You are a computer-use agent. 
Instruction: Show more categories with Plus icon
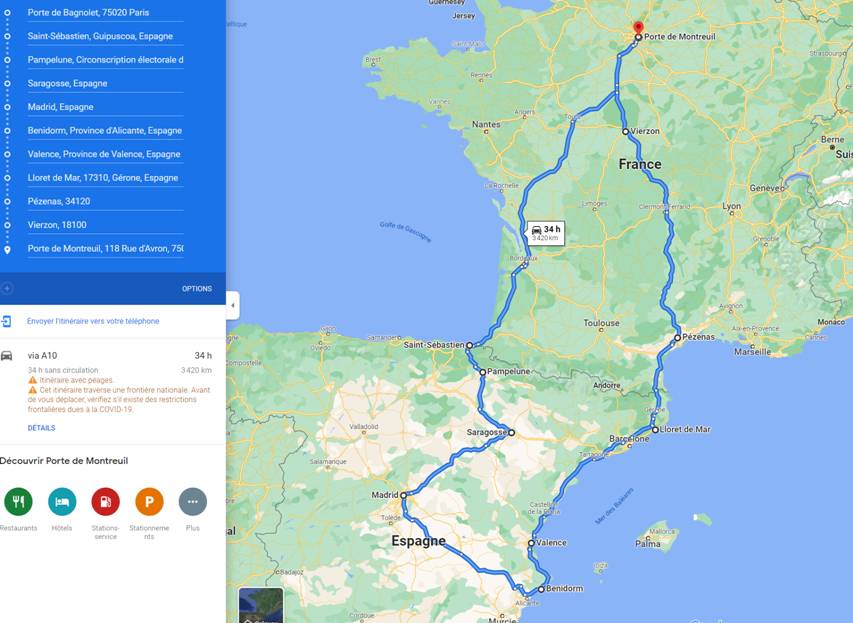[x=193, y=502]
